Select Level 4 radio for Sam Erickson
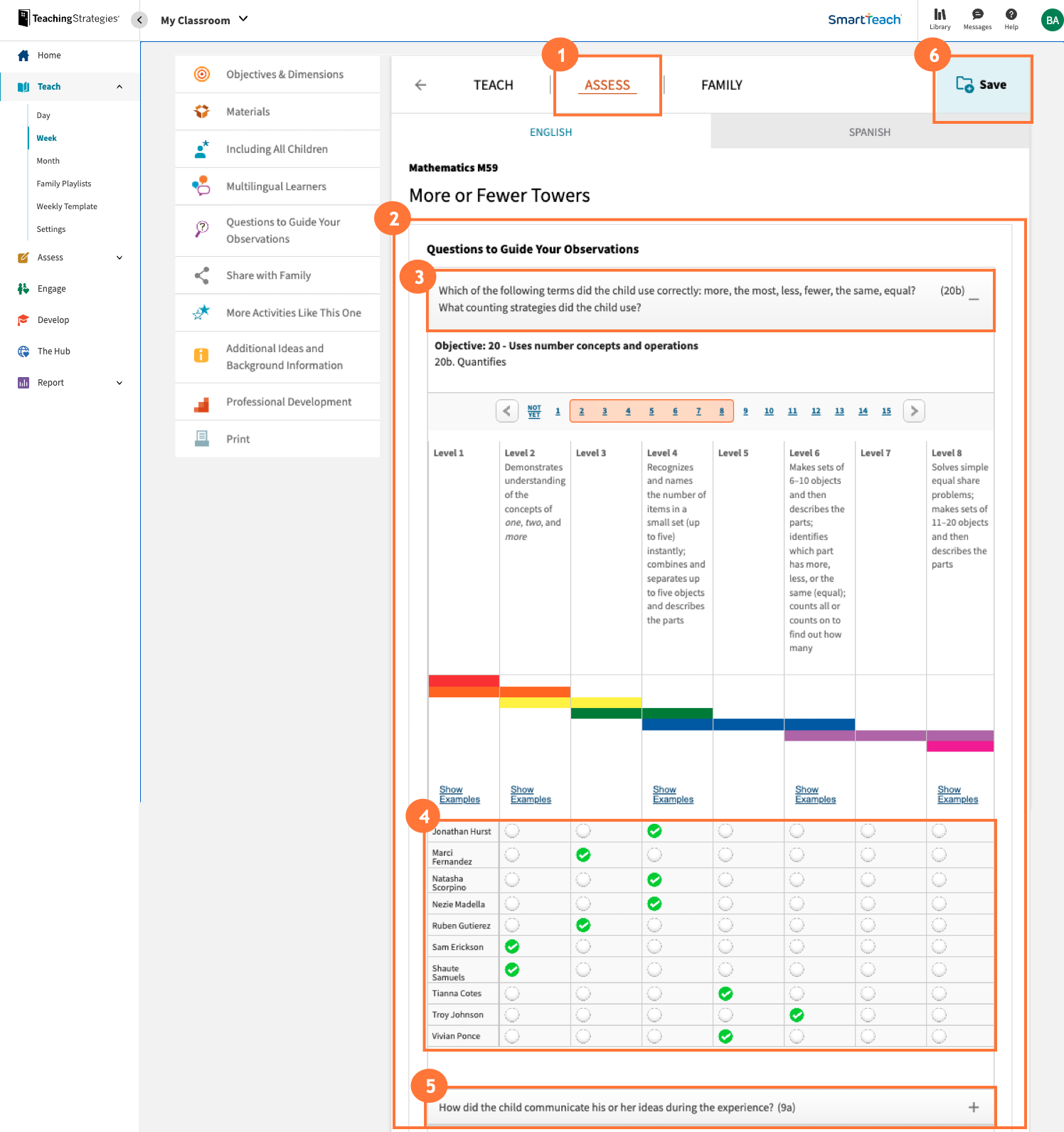Screen dimensions: 1064x1132 coord(654,946)
